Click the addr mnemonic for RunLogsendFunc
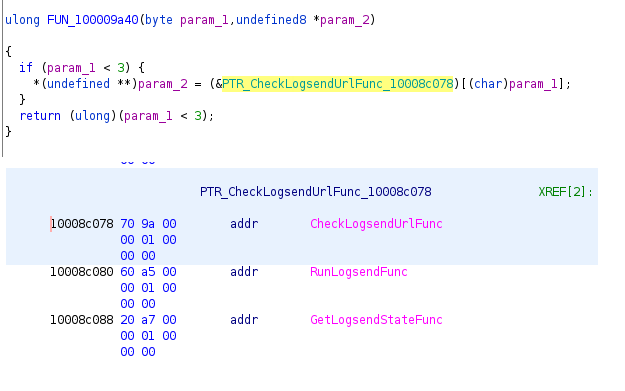Image resolution: width=625 pixels, height=391 pixels. pyautogui.click(x=244, y=272)
